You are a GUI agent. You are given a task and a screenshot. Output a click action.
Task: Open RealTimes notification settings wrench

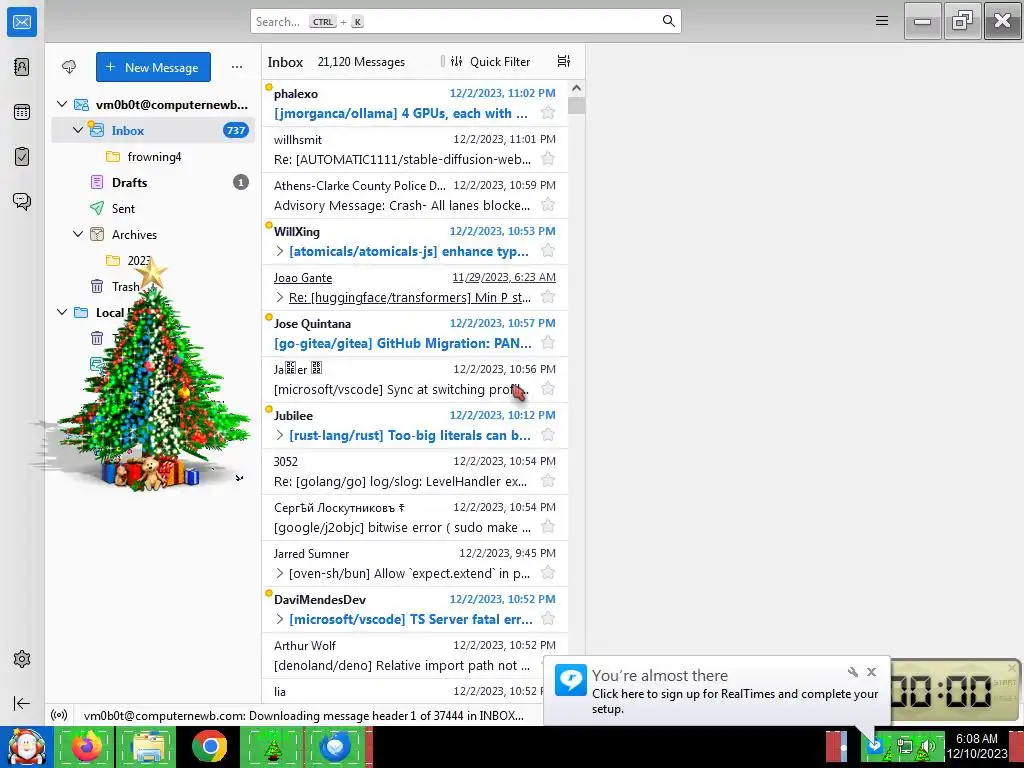point(852,672)
